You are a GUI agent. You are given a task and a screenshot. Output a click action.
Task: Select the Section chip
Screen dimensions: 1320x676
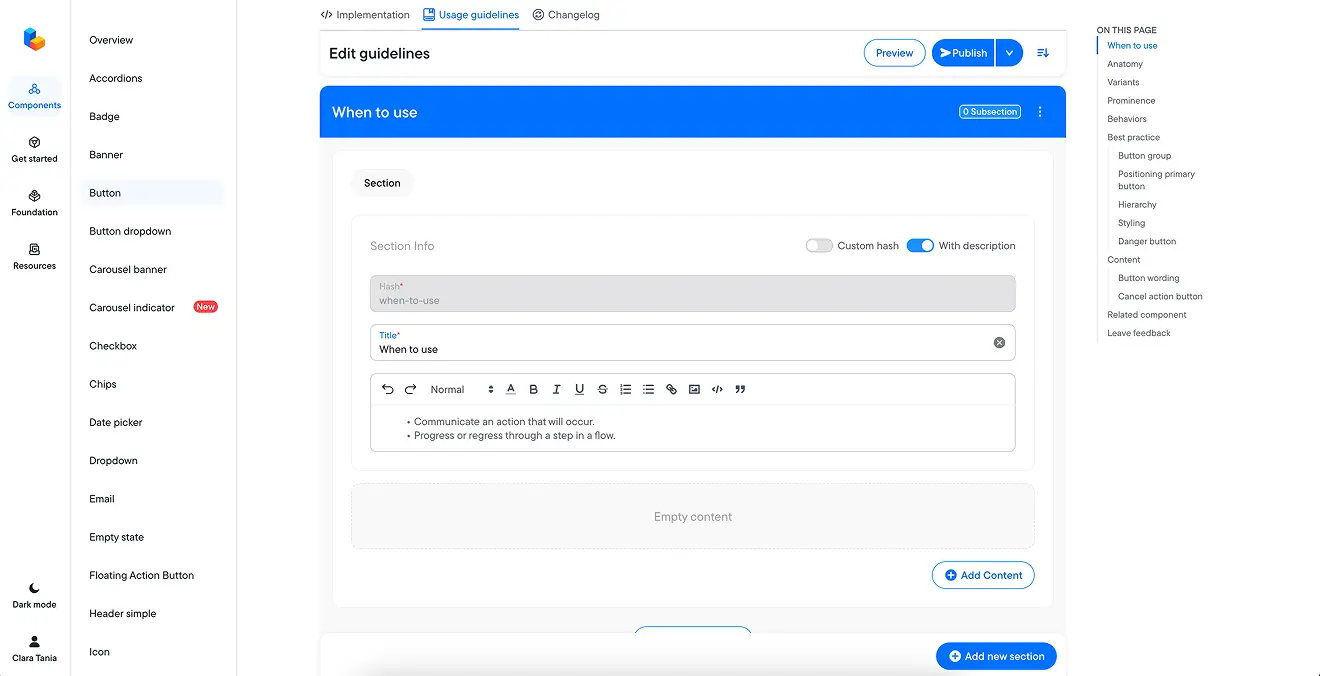coord(382,183)
